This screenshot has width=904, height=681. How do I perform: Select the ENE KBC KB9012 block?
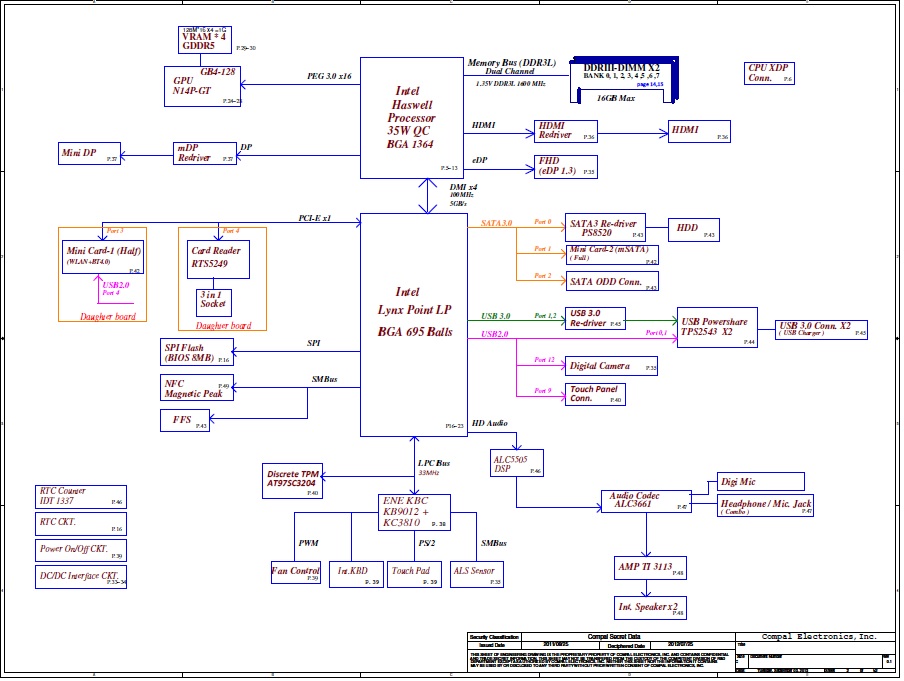[x=414, y=511]
